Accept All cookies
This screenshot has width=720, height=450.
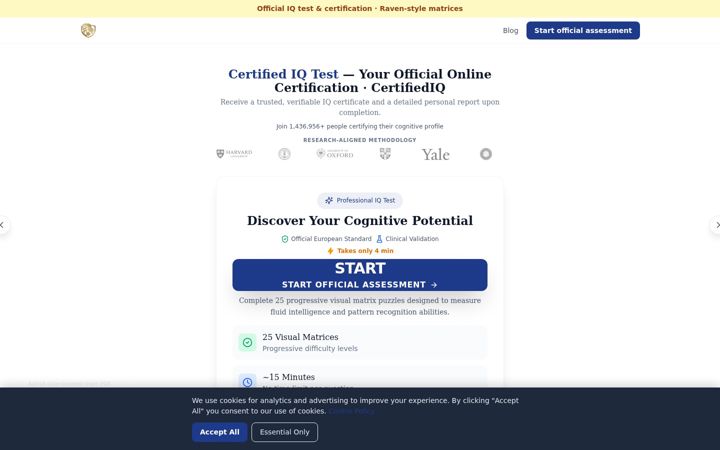pos(219,432)
